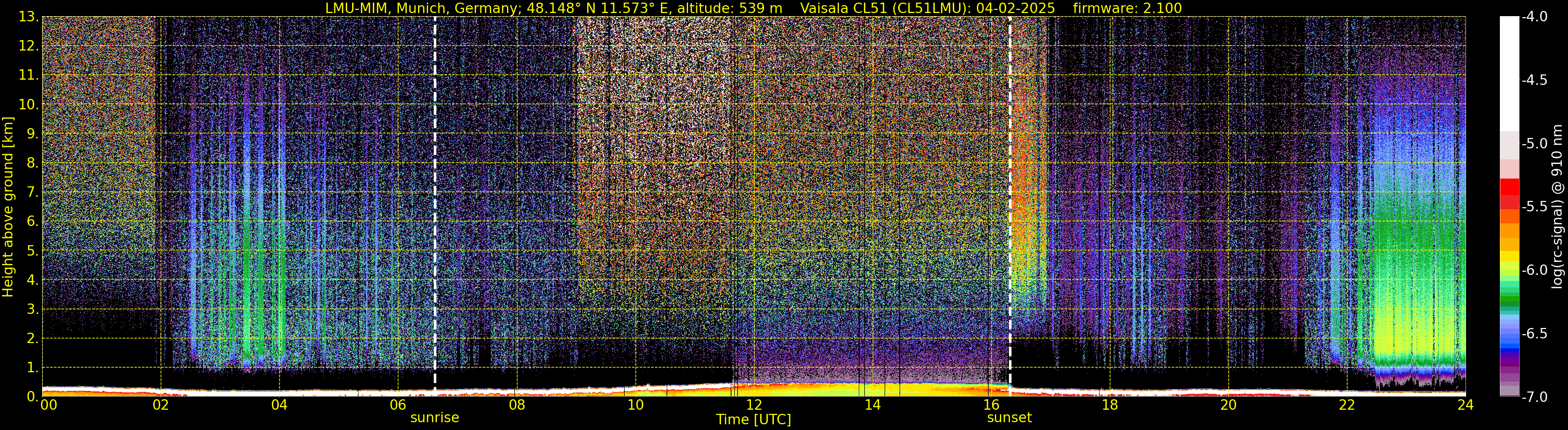Click the 16 tick on the time axis
Screen dimensions: 1568x430
click(992, 405)
